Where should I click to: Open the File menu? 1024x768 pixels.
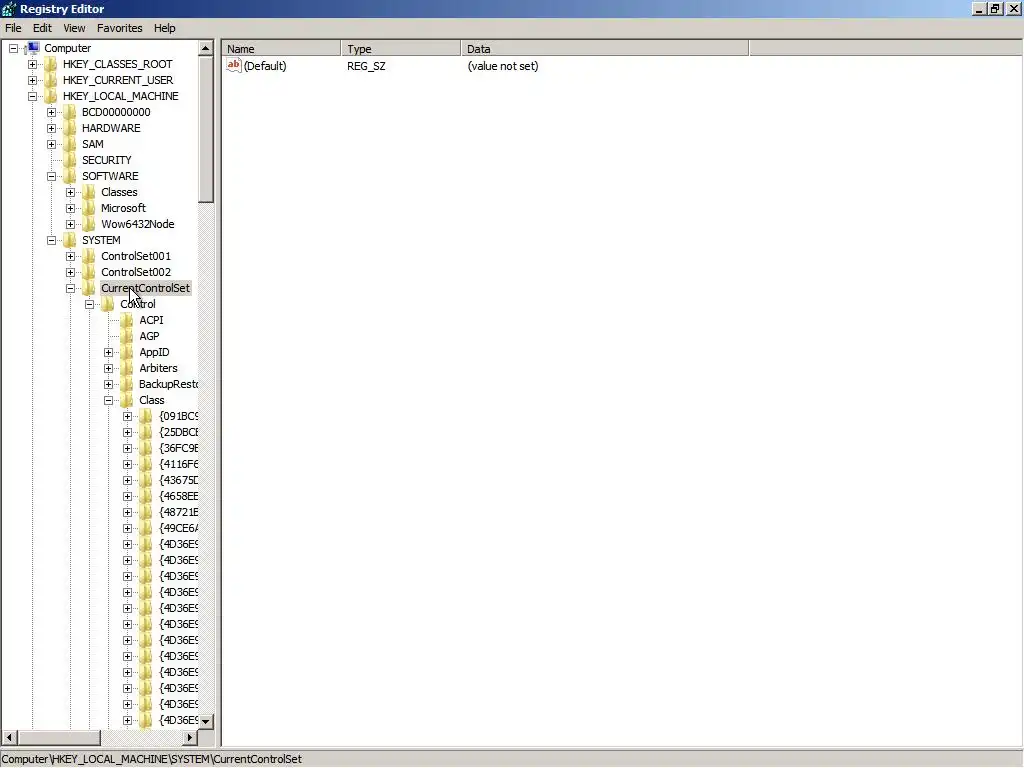tap(13, 28)
